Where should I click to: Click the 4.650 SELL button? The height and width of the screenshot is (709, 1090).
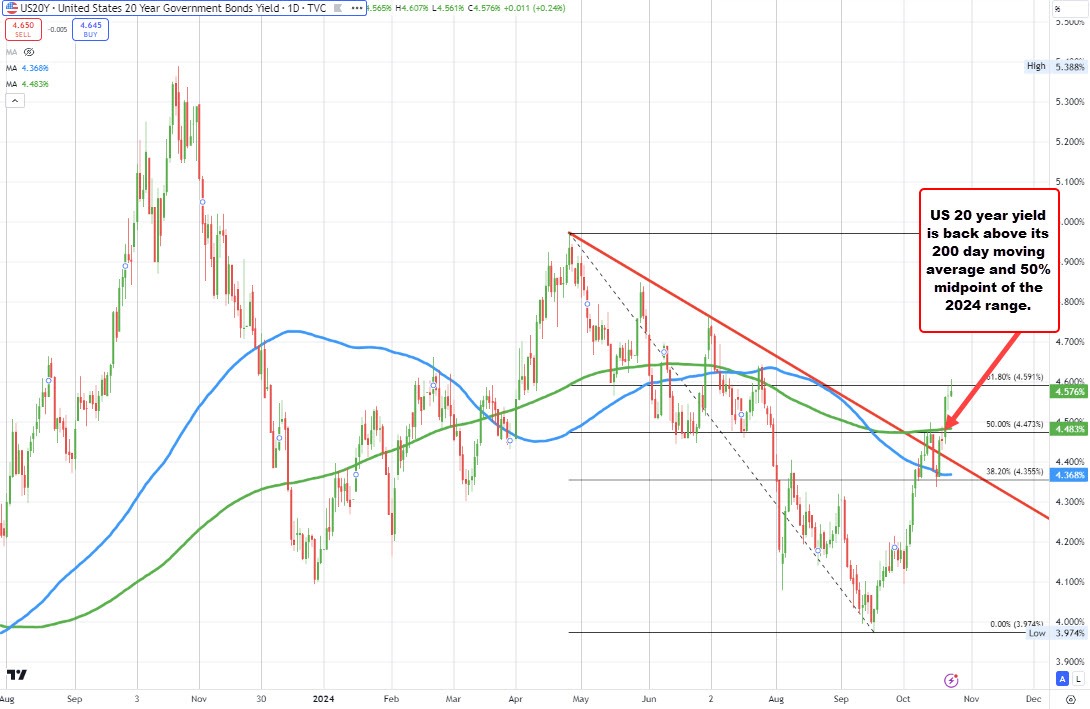click(x=23, y=29)
